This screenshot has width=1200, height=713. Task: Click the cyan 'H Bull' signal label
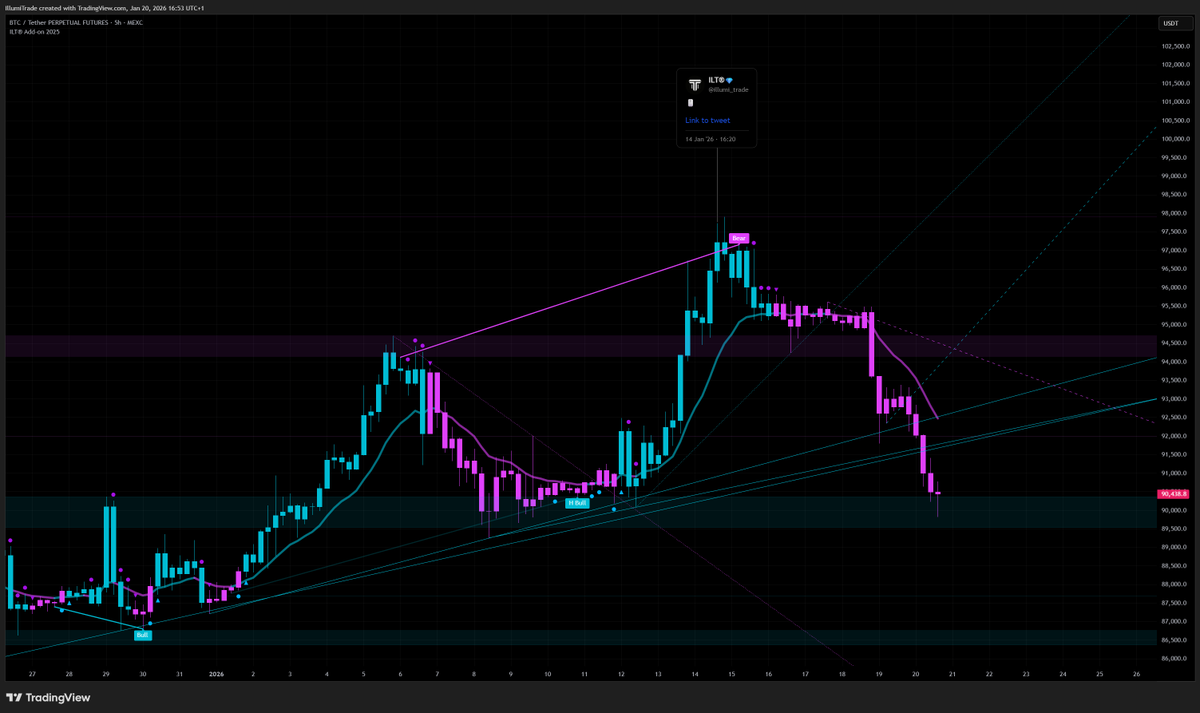coord(577,503)
